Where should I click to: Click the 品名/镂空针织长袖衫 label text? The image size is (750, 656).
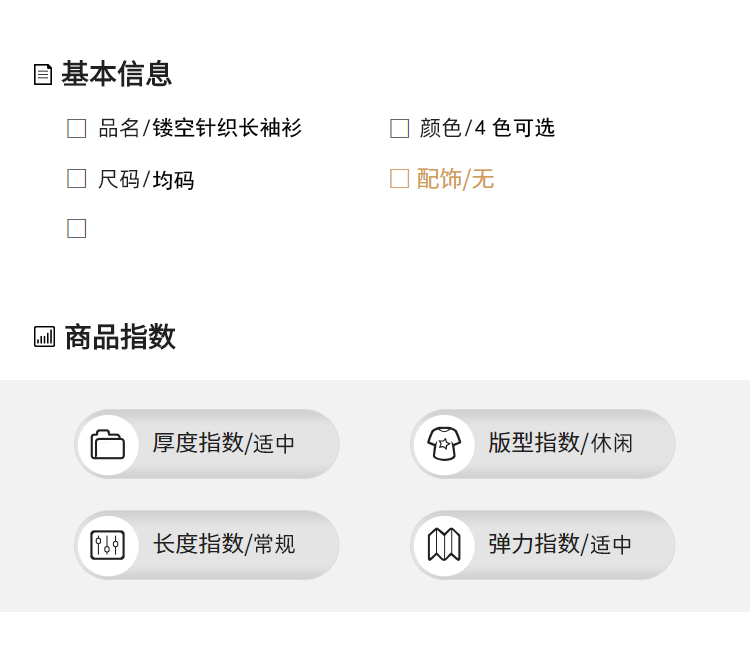click(200, 128)
